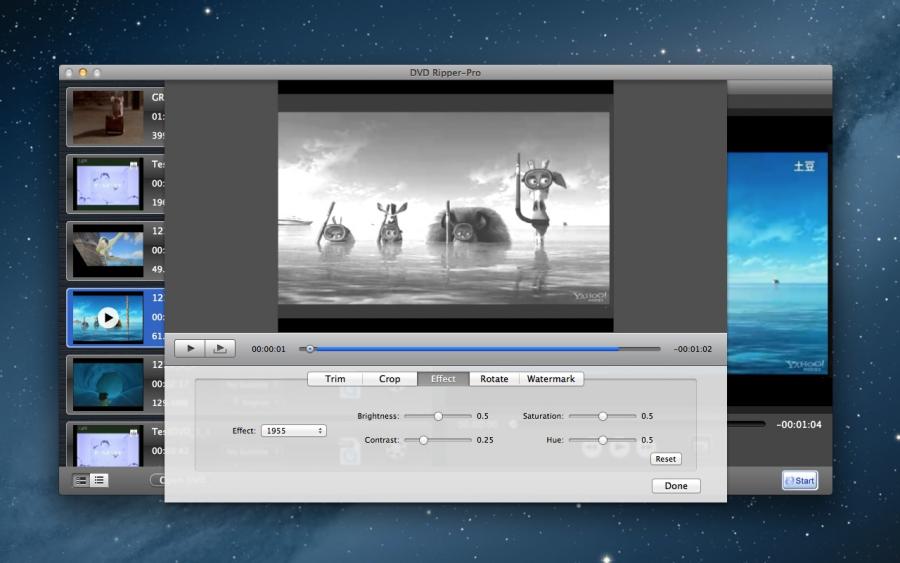Select the last light purple video thumbnail at the bottom
Screen dimensions: 900x563
click(x=108, y=446)
